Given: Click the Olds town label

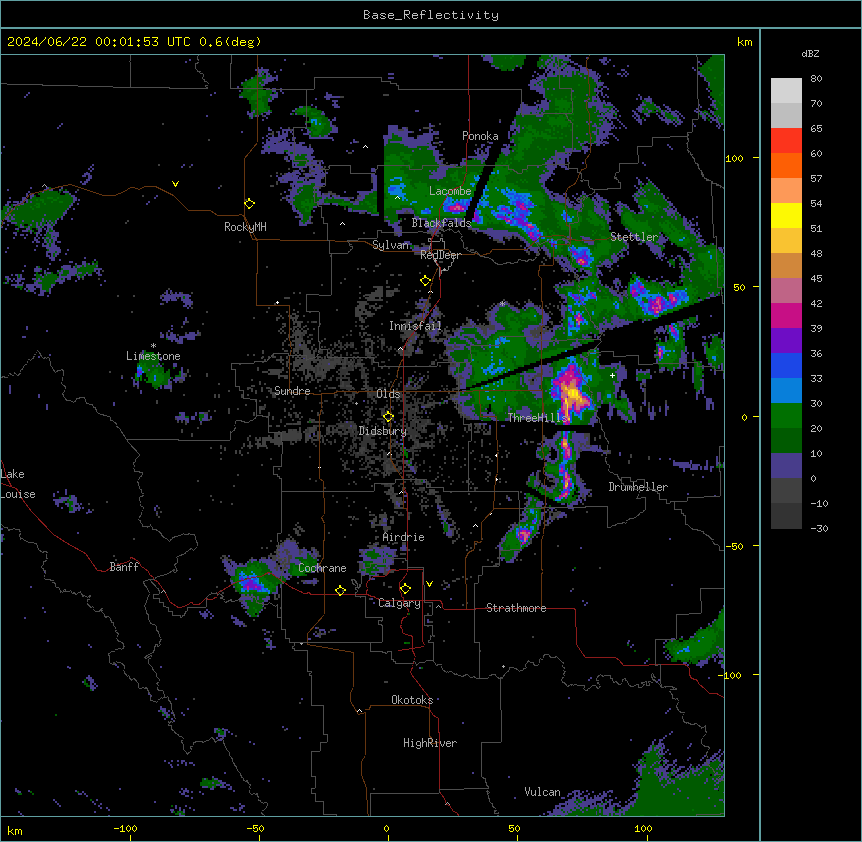Looking at the screenshot, I should click(x=388, y=394).
